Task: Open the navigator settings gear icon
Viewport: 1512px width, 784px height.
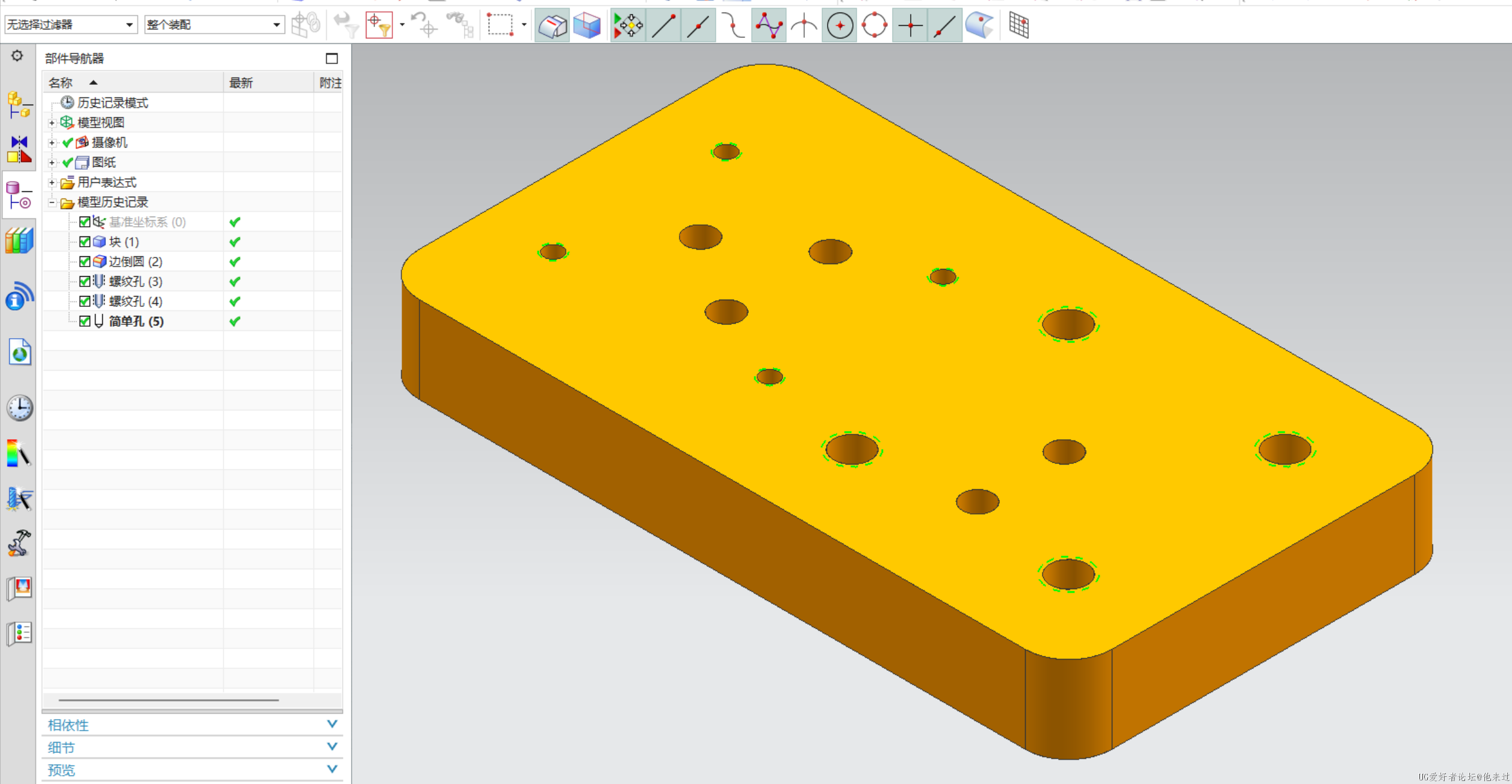Action: coord(17,56)
